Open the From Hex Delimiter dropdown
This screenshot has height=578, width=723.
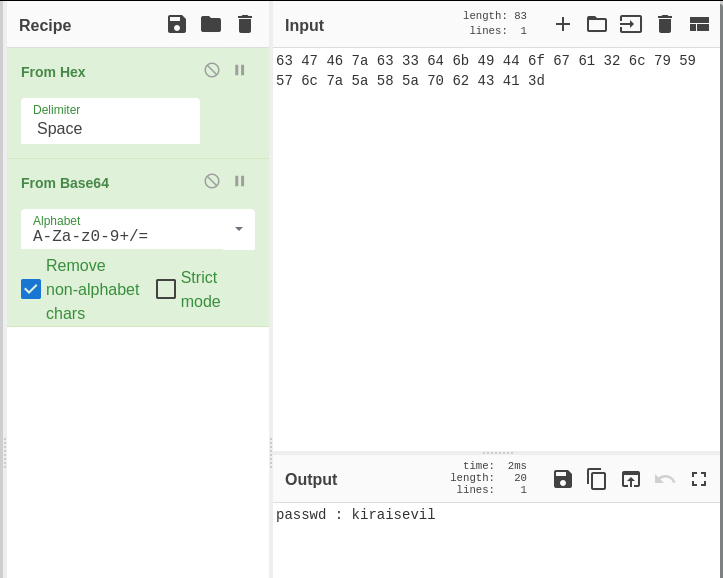(x=110, y=121)
